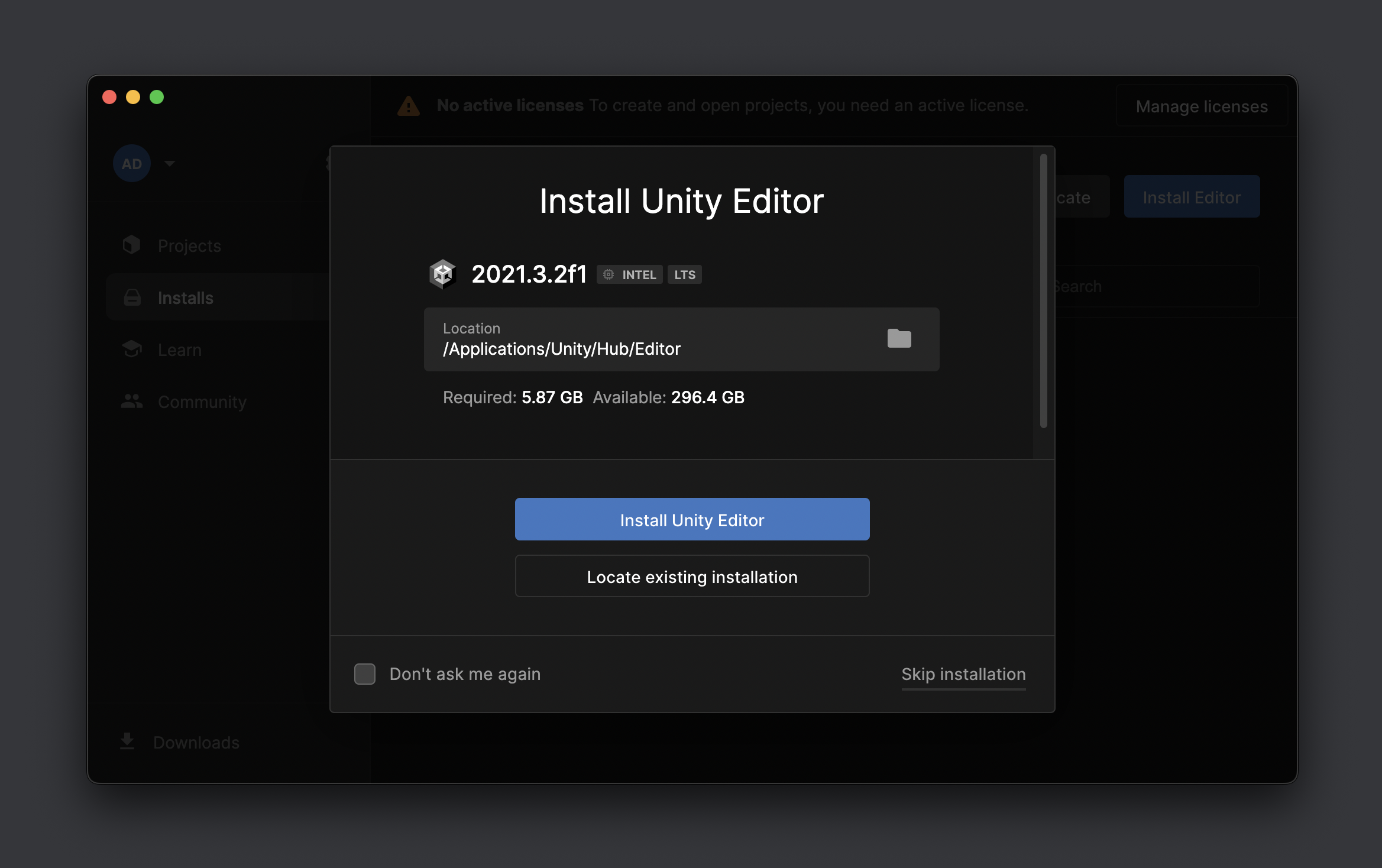Click the Projects sidebar icon
The width and height of the screenshot is (1382, 868).
pos(131,245)
